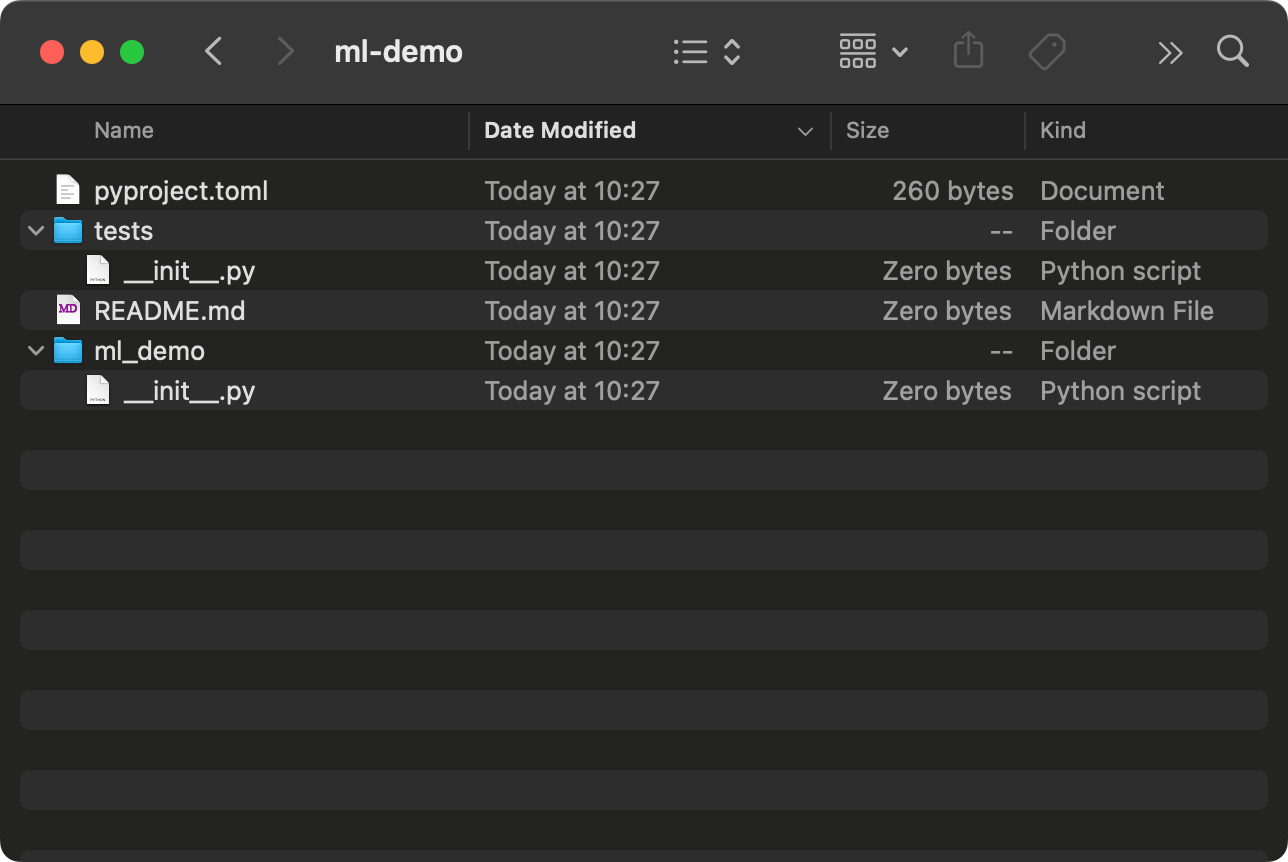Open the list view switcher dropdown
The width and height of the screenshot is (1288, 862).
[706, 52]
